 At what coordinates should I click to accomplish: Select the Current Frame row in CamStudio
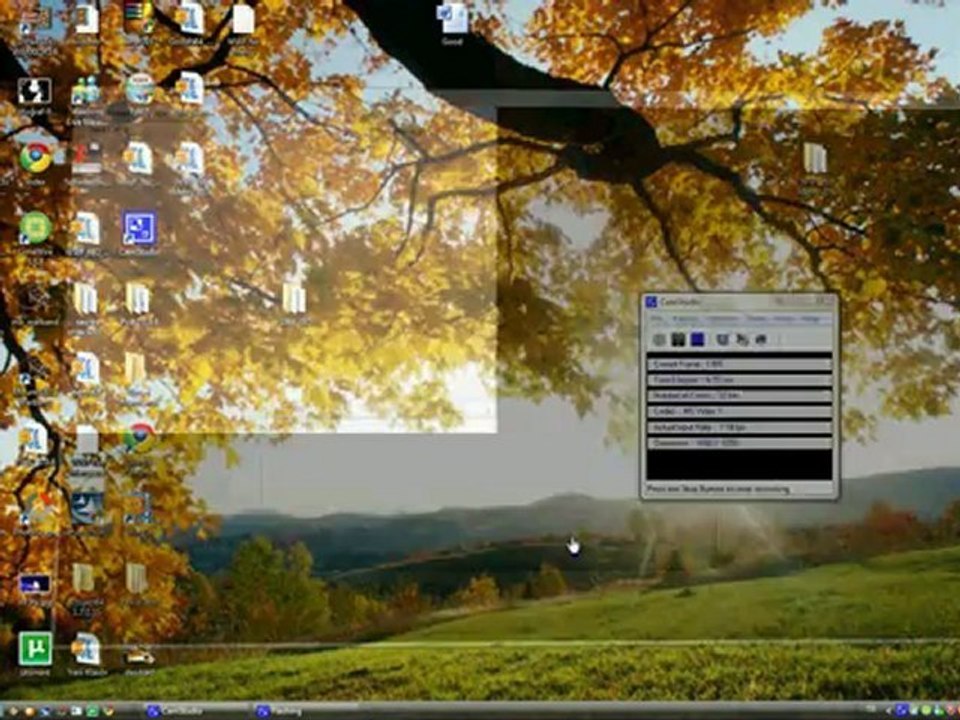pyautogui.click(x=740, y=364)
